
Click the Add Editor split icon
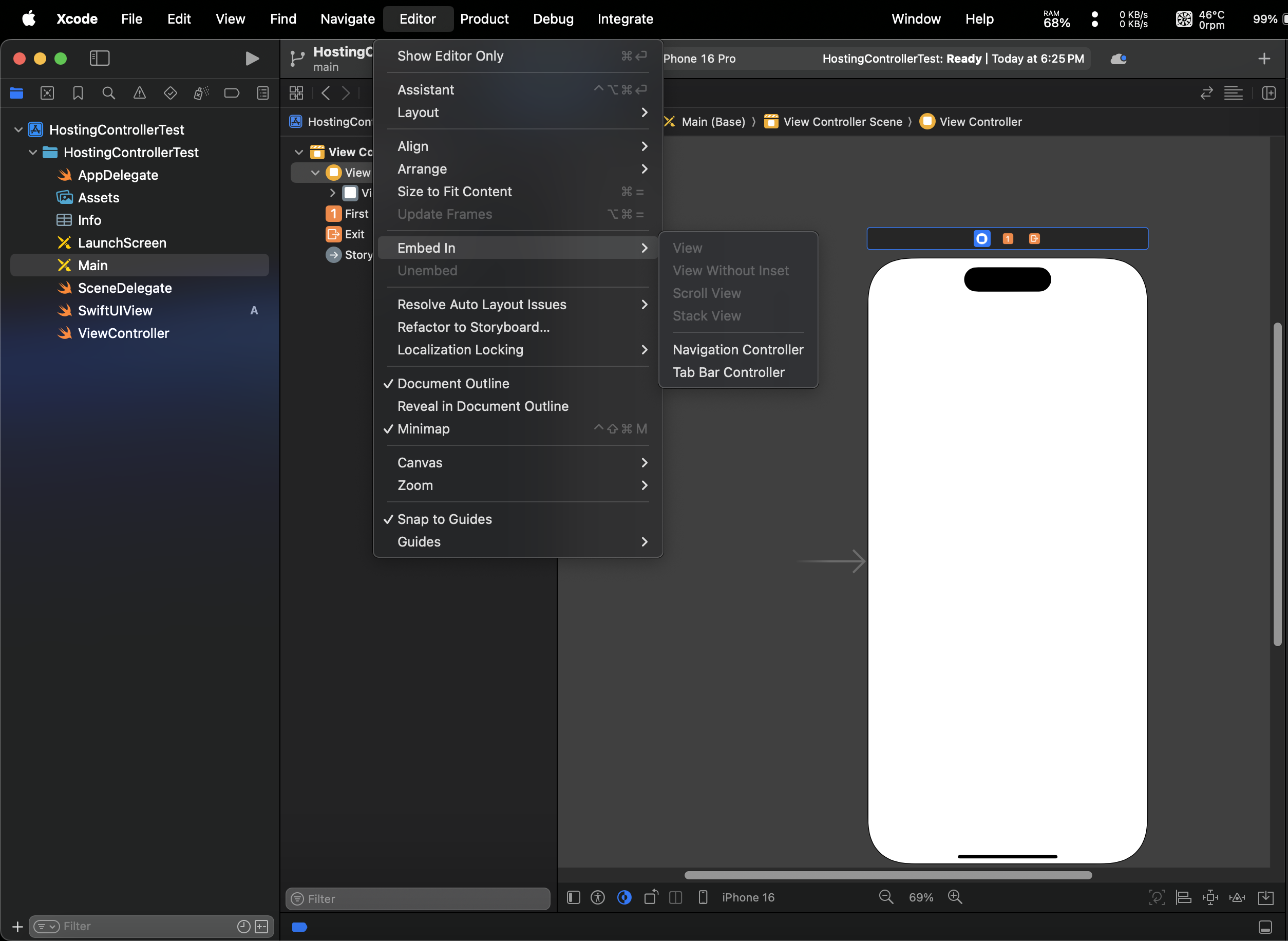[1268, 93]
